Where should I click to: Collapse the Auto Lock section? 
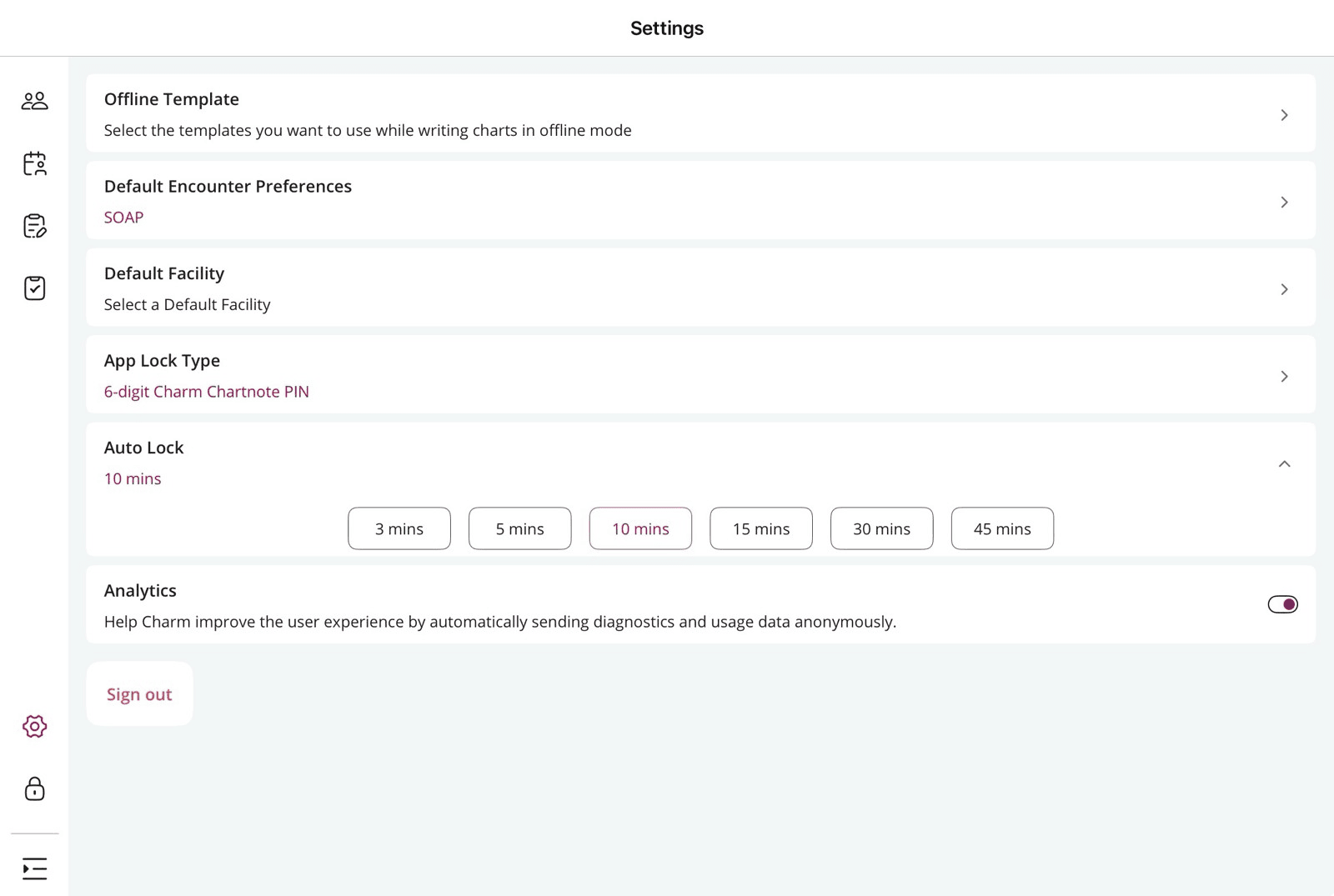coord(1284,463)
